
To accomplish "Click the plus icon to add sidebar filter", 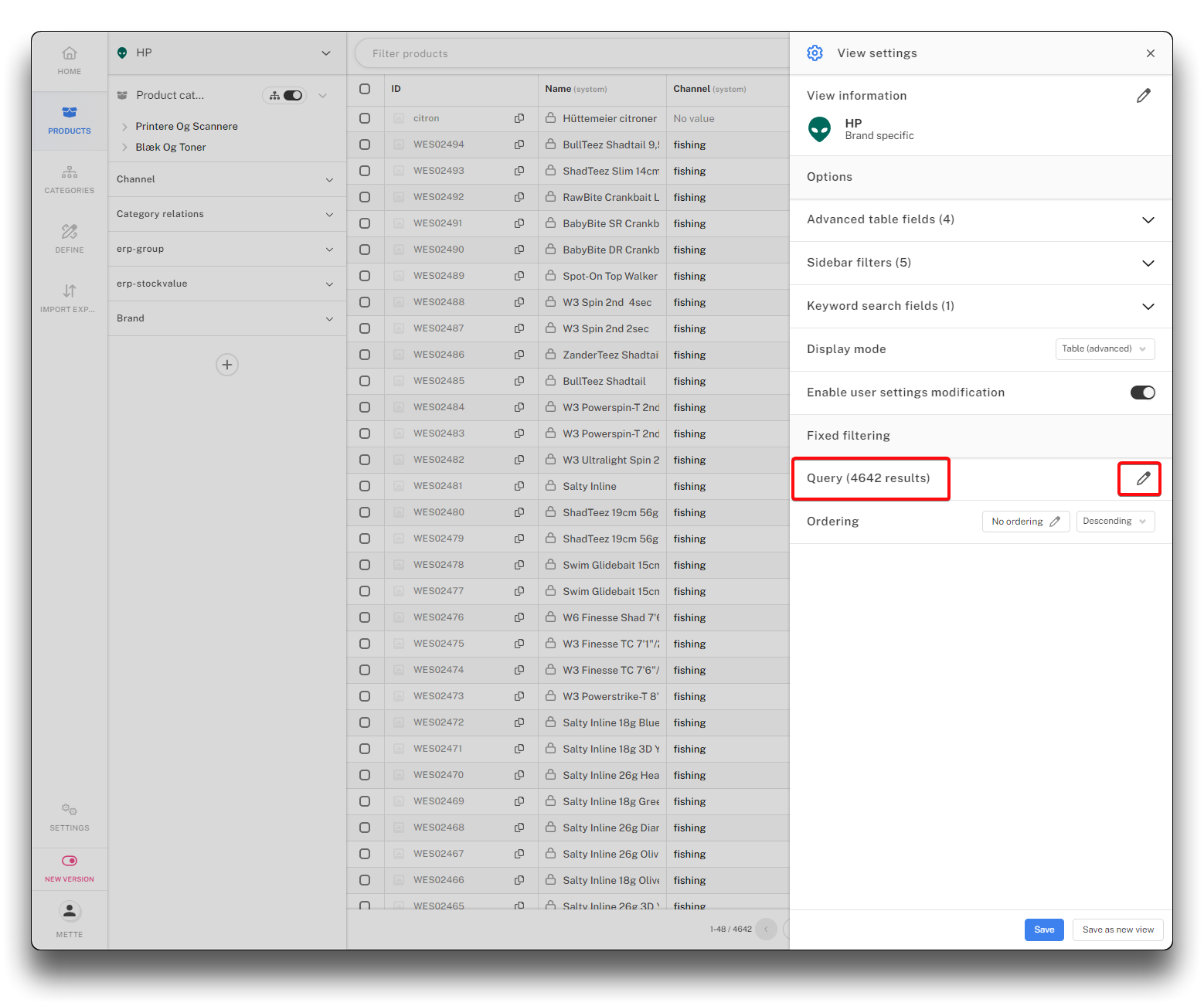I will (227, 365).
